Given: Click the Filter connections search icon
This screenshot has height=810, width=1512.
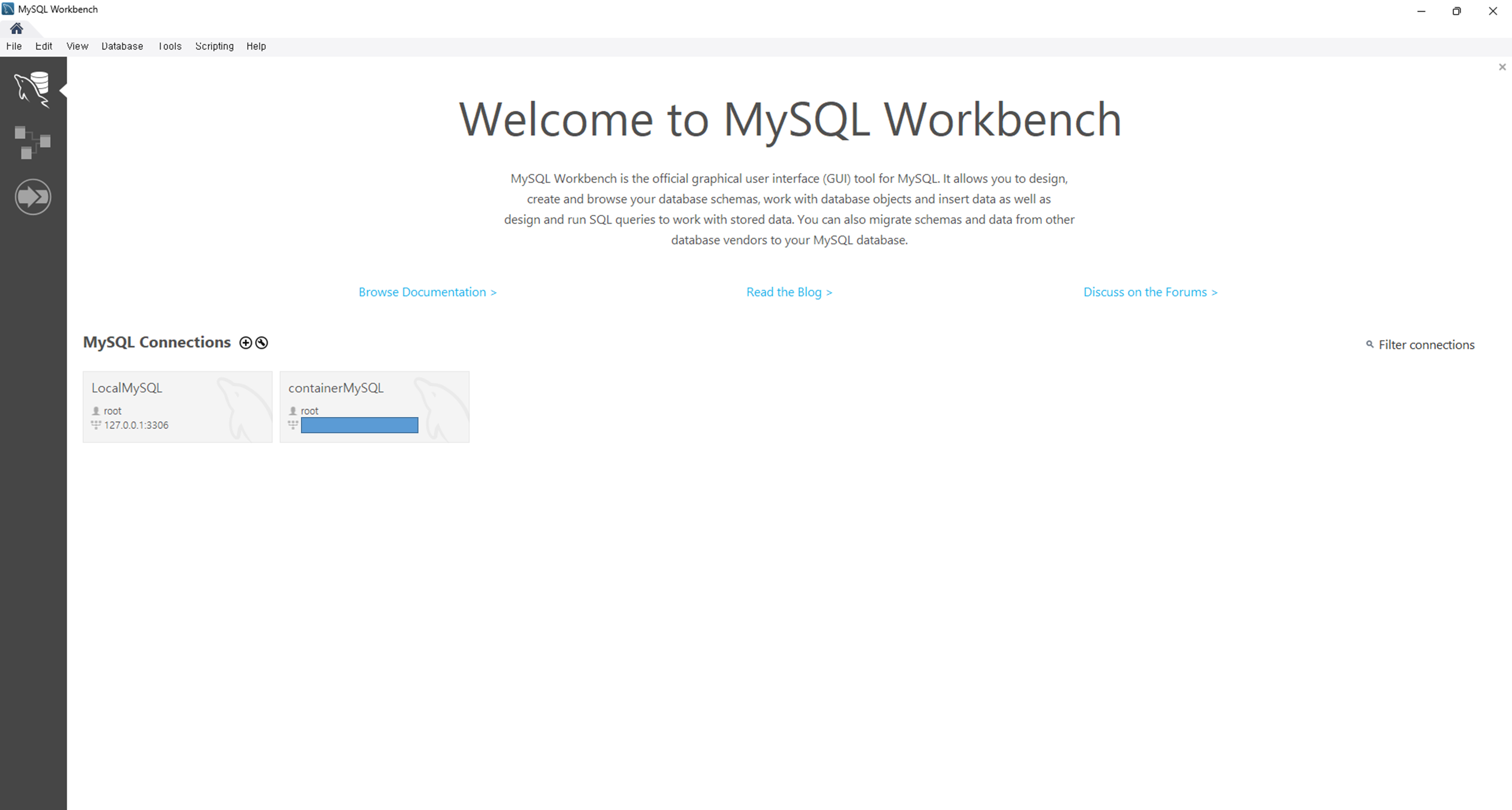Looking at the screenshot, I should 1369,344.
